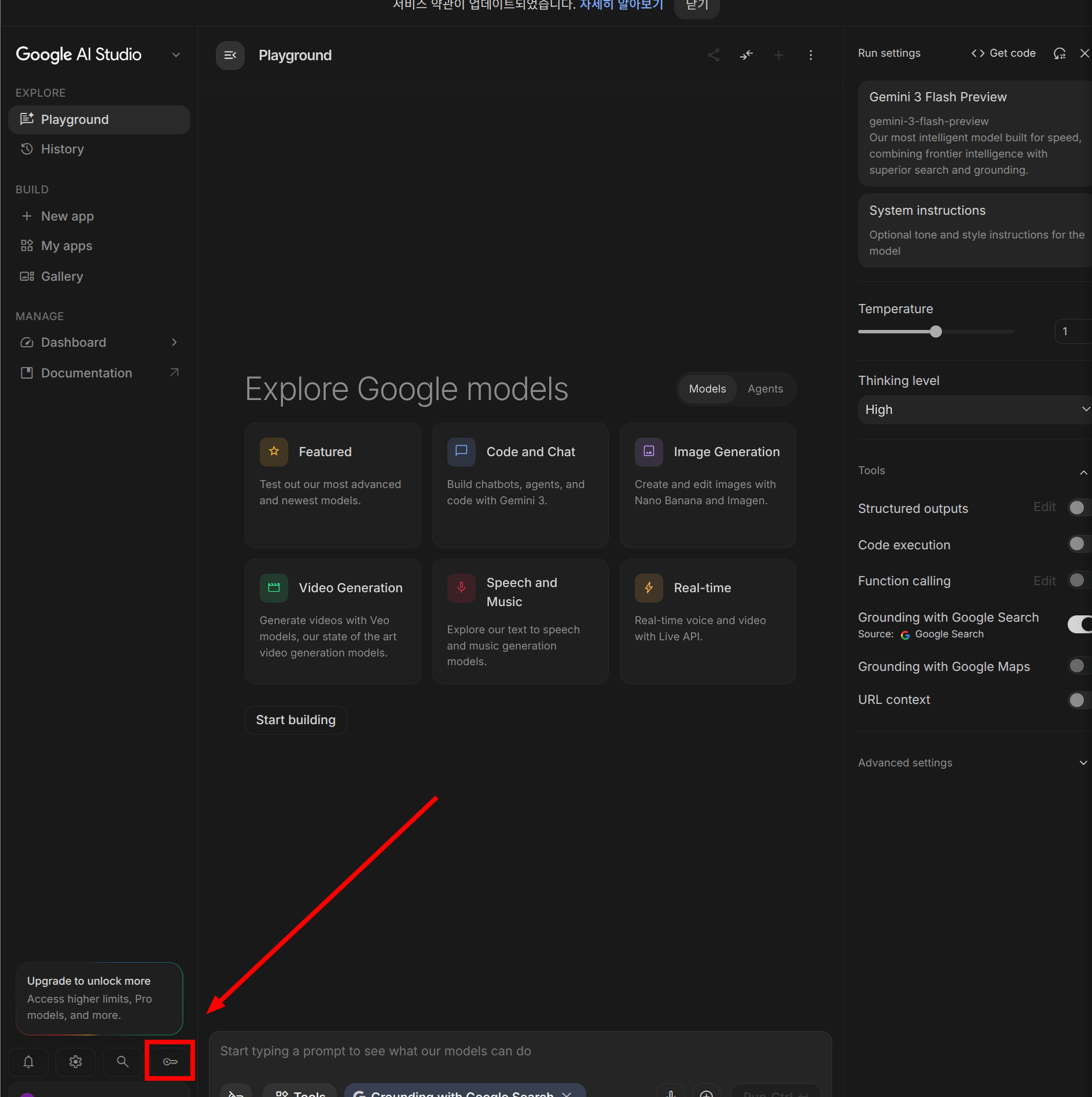Click the Featured star icon card
This screenshot has height=1097, width=1092.
pos(274,452)
